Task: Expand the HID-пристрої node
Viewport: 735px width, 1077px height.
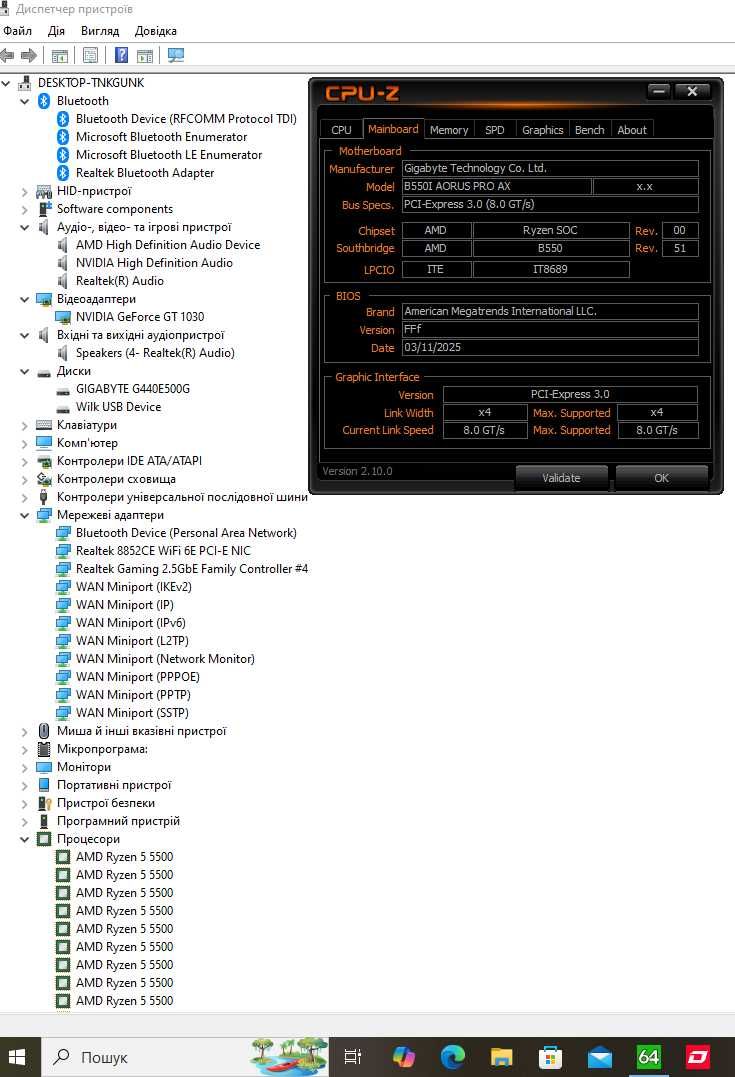Action: point(25,192)
